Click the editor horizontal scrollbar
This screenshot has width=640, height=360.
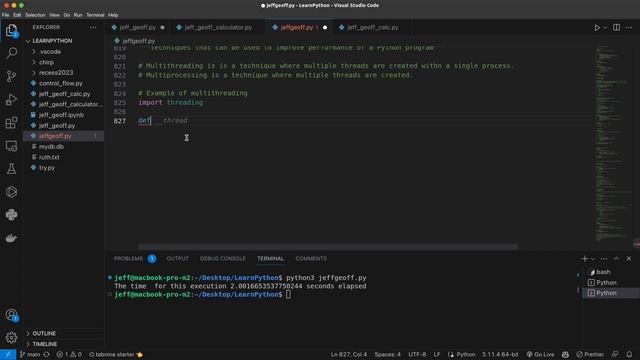[x=328, y=247]
